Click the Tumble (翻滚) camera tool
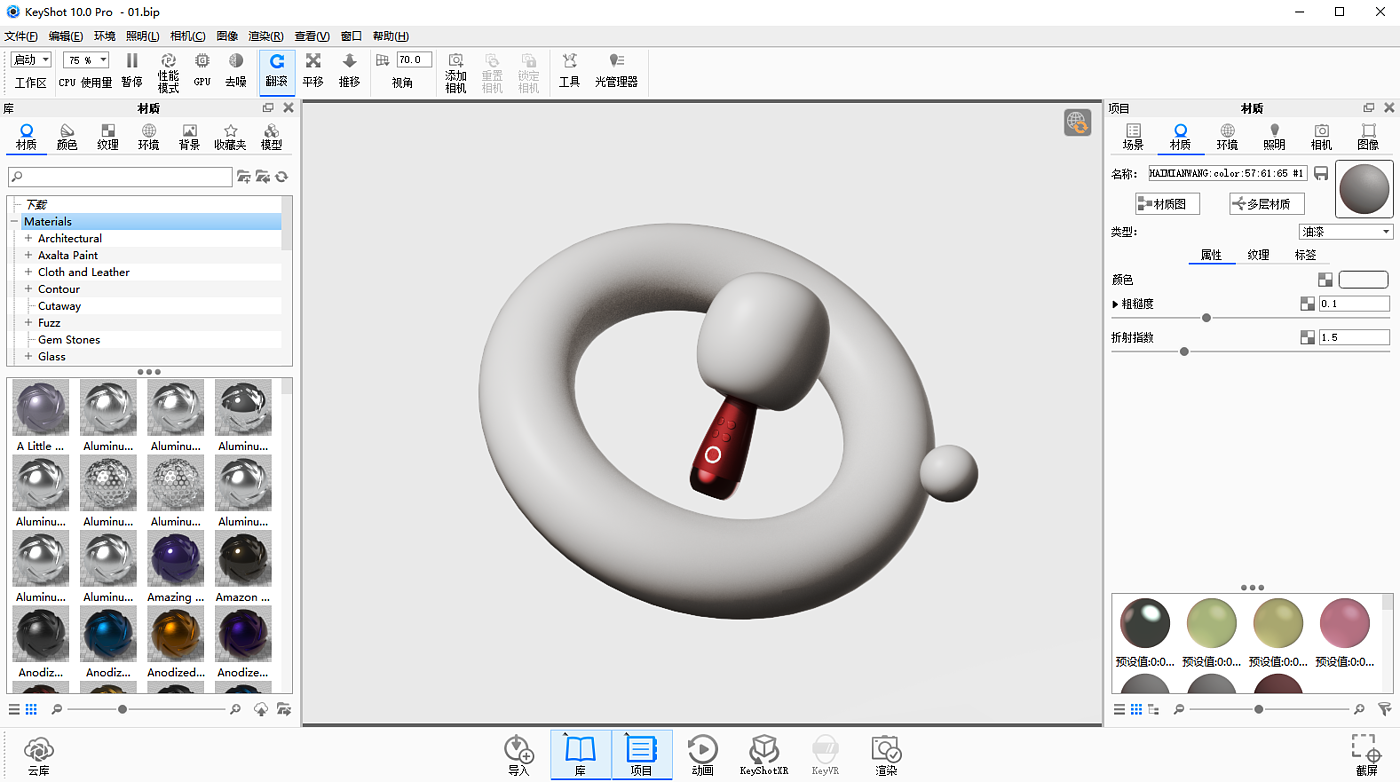The image size is (1400, 782). pos(277,70)
